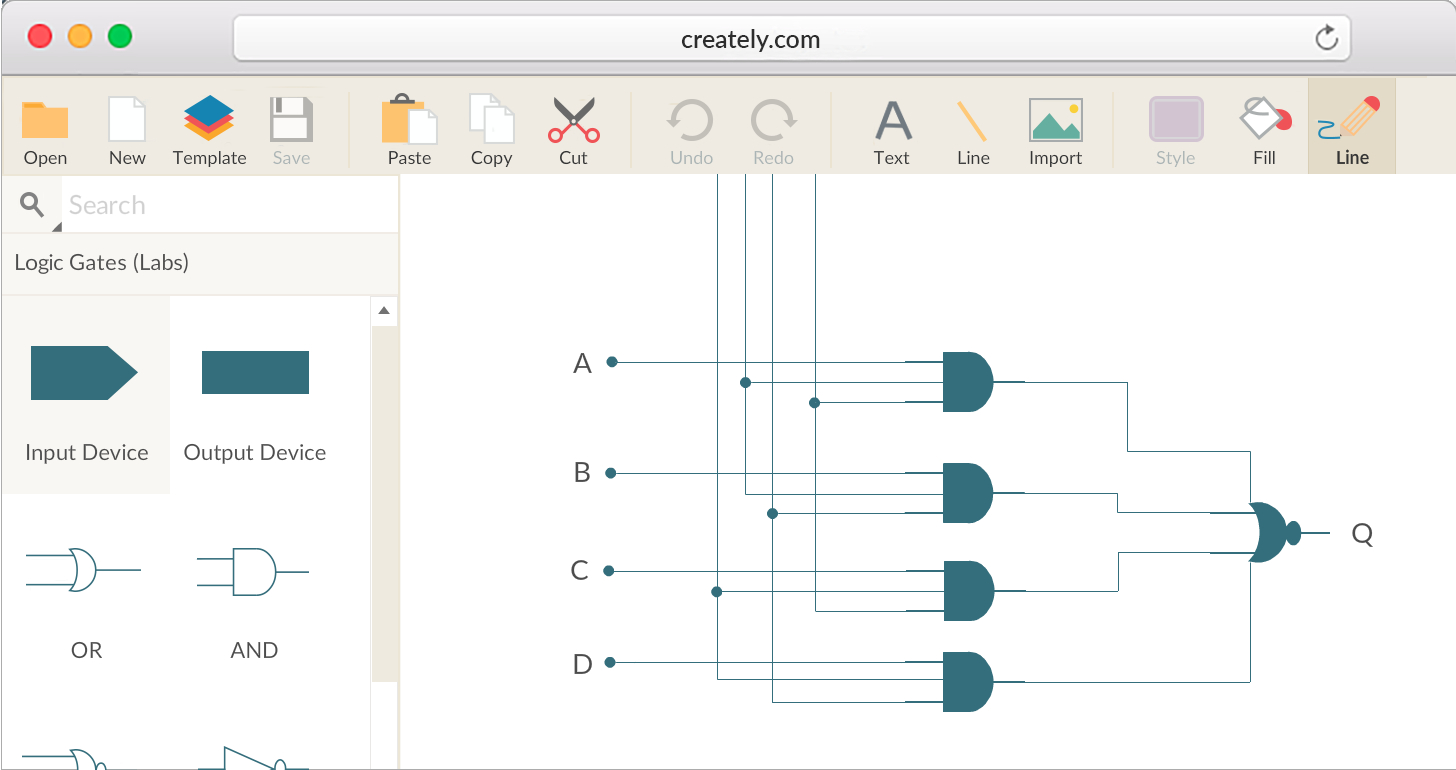This screenshot has height=770, width=1456.
Task: Select input label A on canvas
Action: click(582, 364)
